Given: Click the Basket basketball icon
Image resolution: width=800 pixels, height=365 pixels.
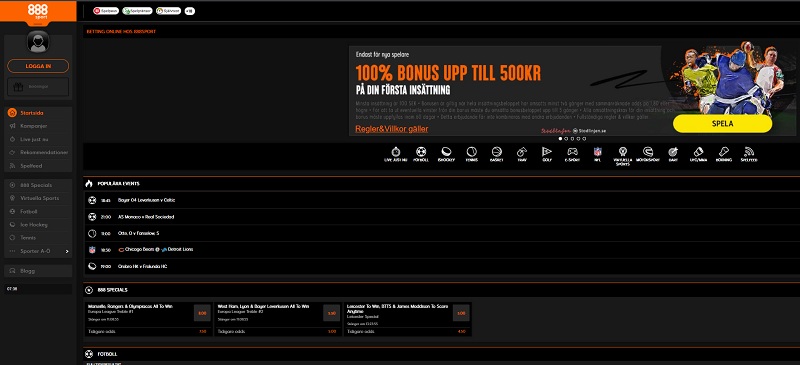Looking at the screenshot, I should point(497,152).
